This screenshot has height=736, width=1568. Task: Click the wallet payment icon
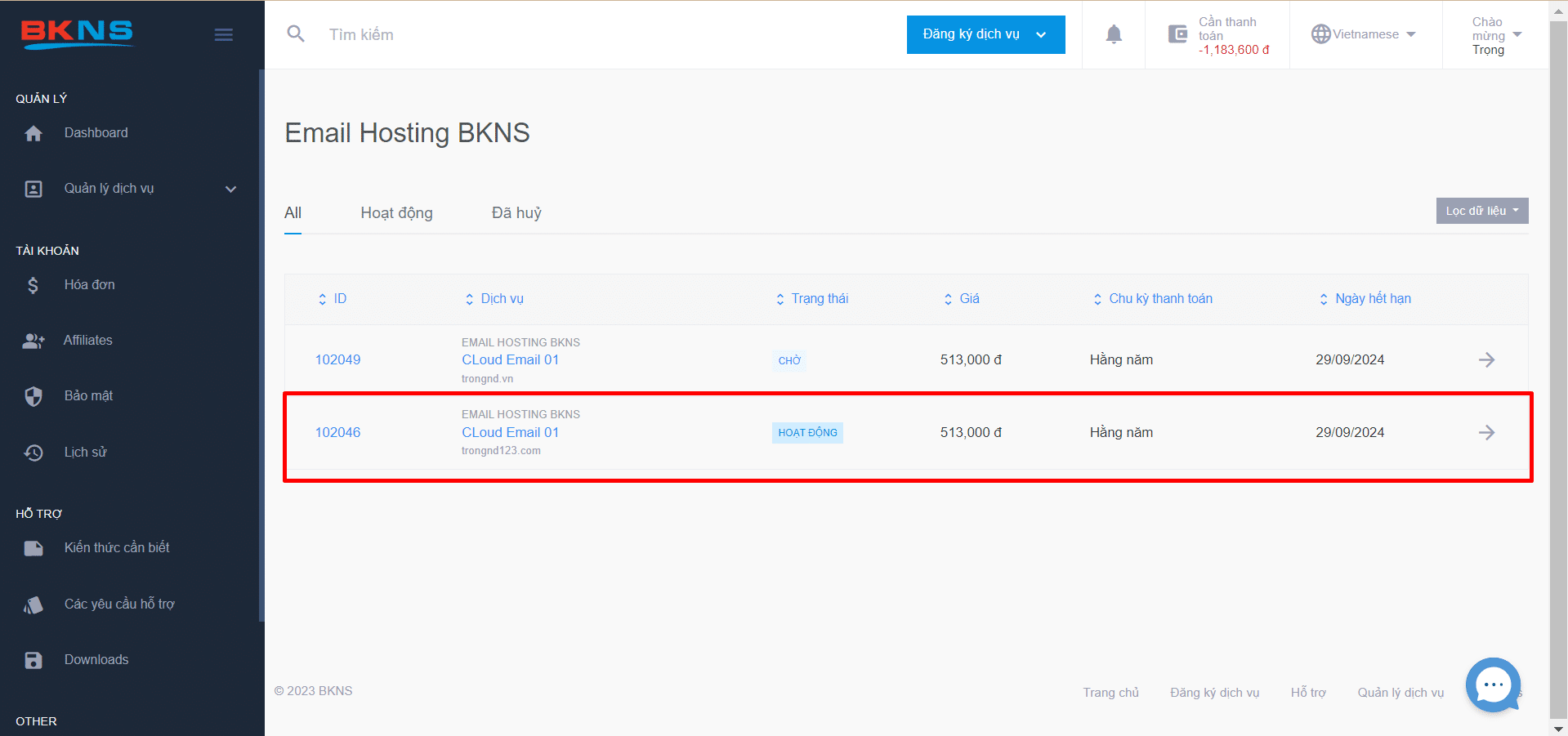[1177, 34]
